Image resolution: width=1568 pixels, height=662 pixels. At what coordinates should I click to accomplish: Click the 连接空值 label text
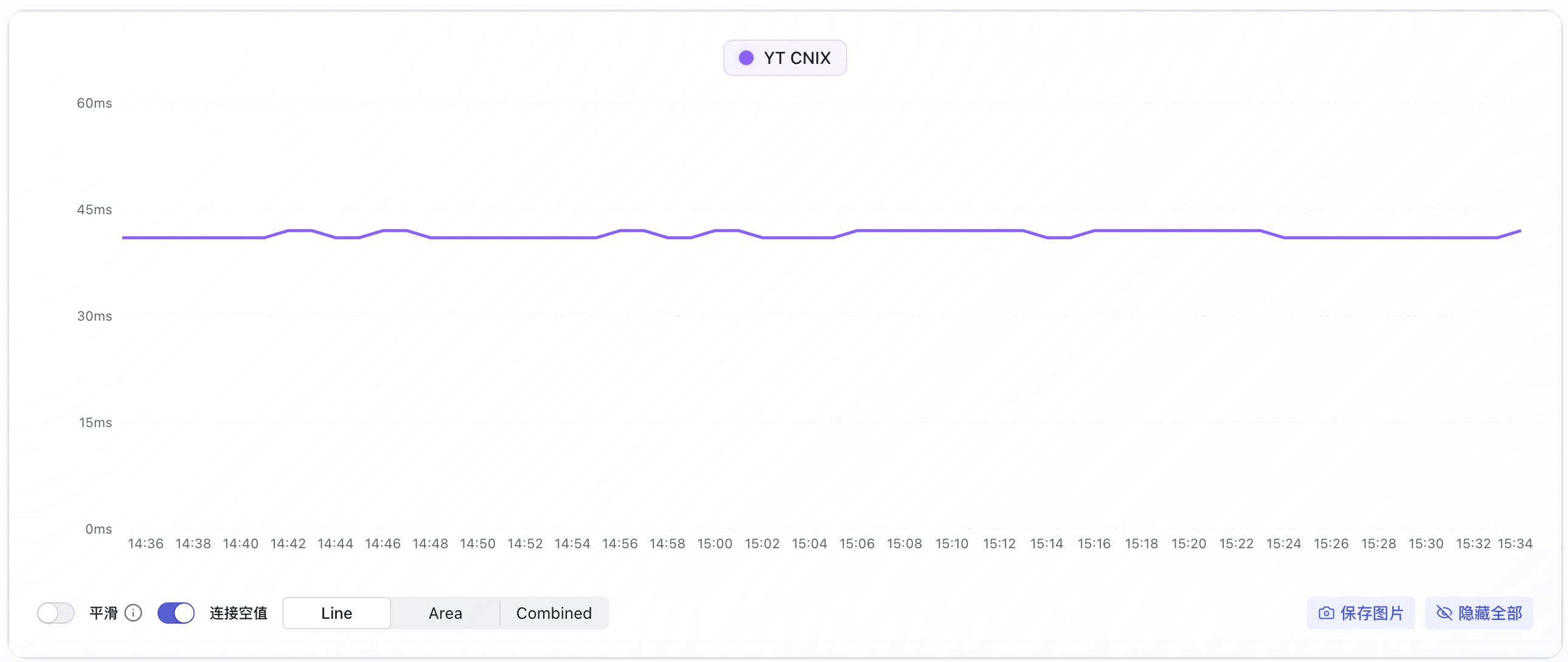[238, 613]
